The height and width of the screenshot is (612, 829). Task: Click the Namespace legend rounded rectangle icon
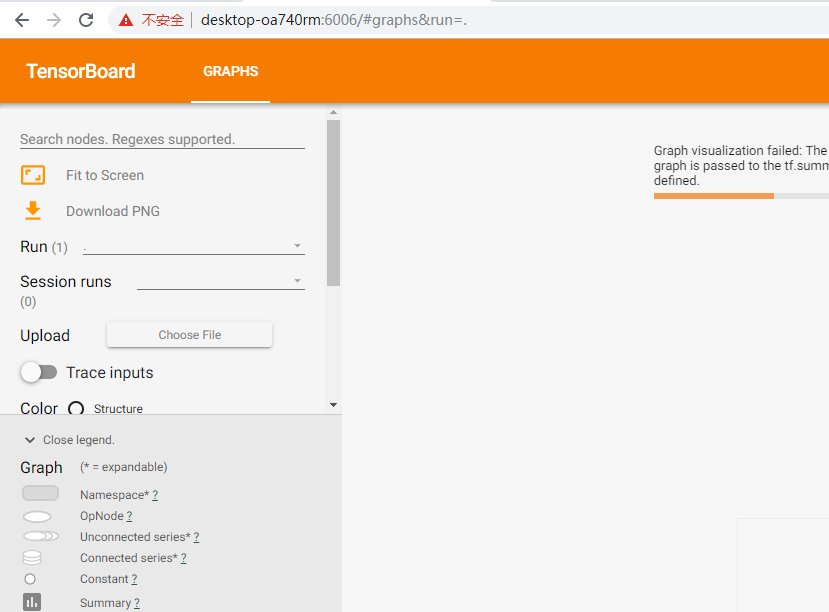40,493
